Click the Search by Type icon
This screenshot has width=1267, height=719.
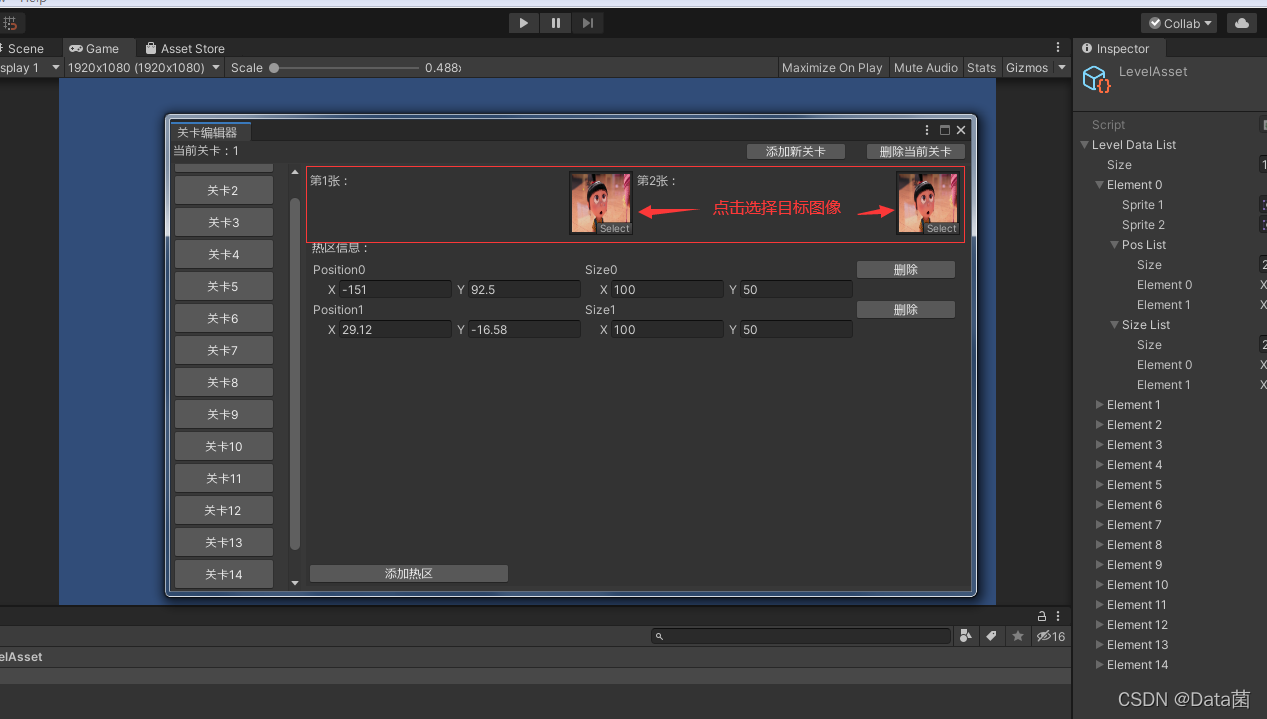click(965, 636)
